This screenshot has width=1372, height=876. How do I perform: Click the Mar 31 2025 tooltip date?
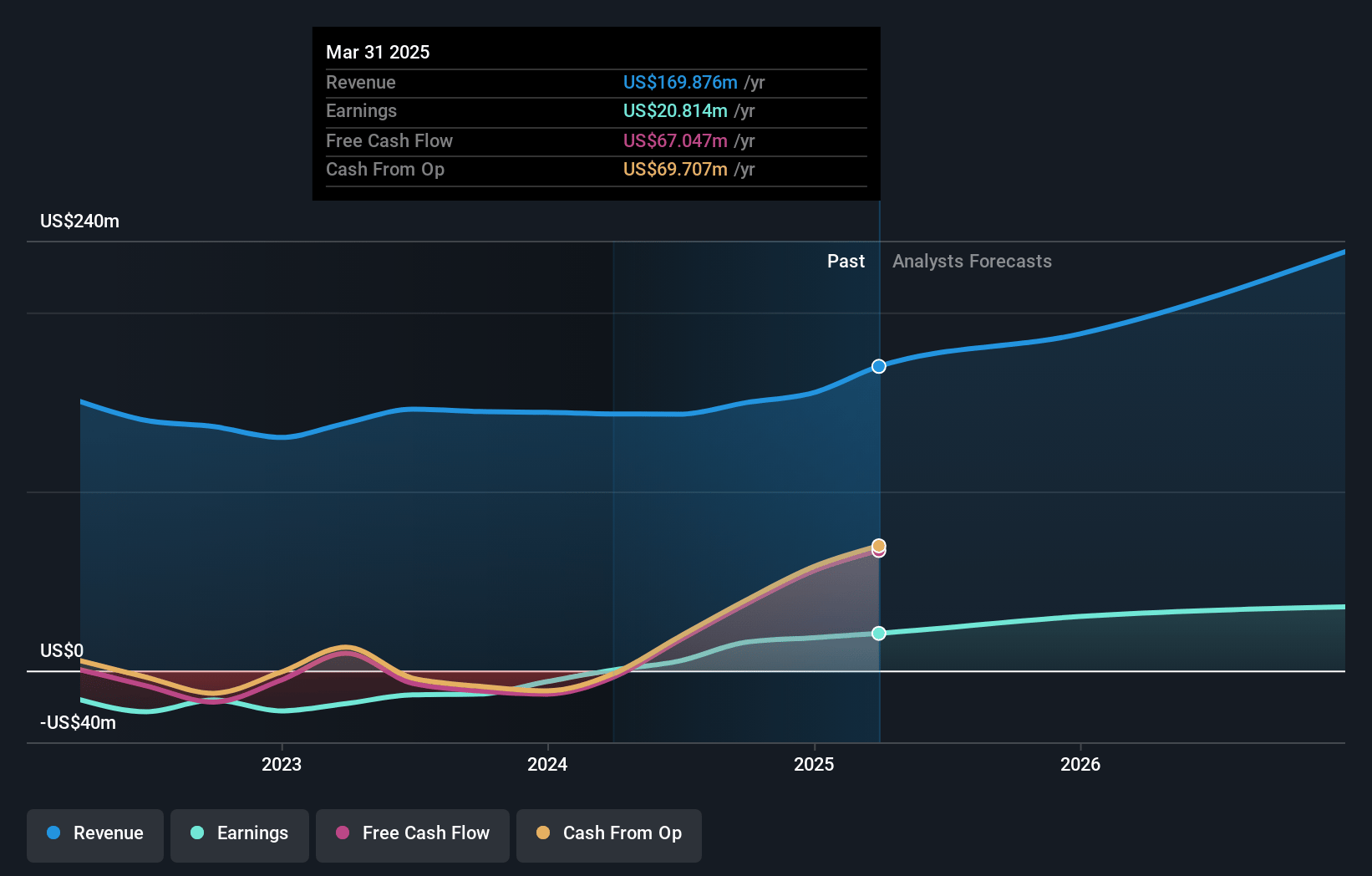(378, 52)
